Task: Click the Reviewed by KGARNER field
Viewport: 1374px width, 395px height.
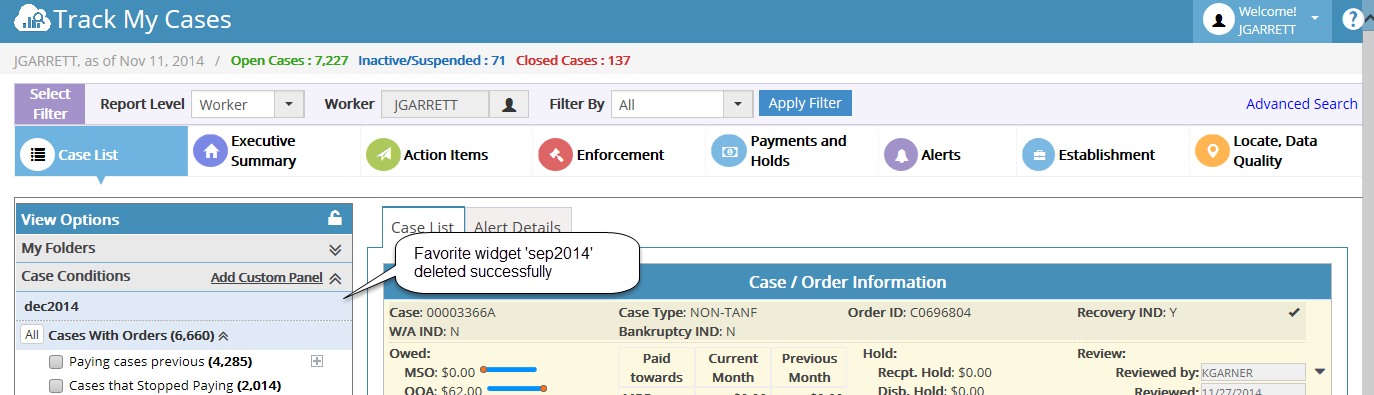Action: click(x=1253, y=372)
